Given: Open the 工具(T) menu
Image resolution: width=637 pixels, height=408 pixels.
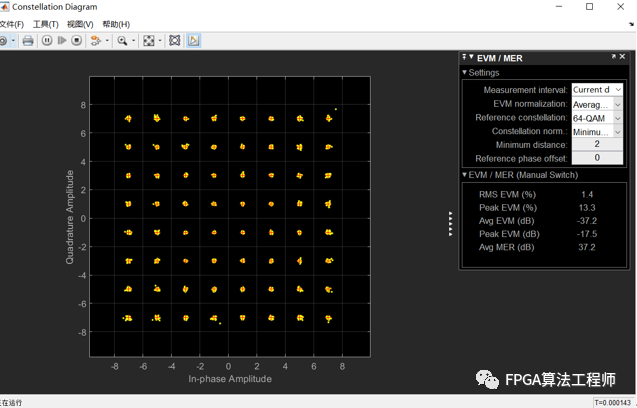Looking at the screenshot, I should point(45,24).
